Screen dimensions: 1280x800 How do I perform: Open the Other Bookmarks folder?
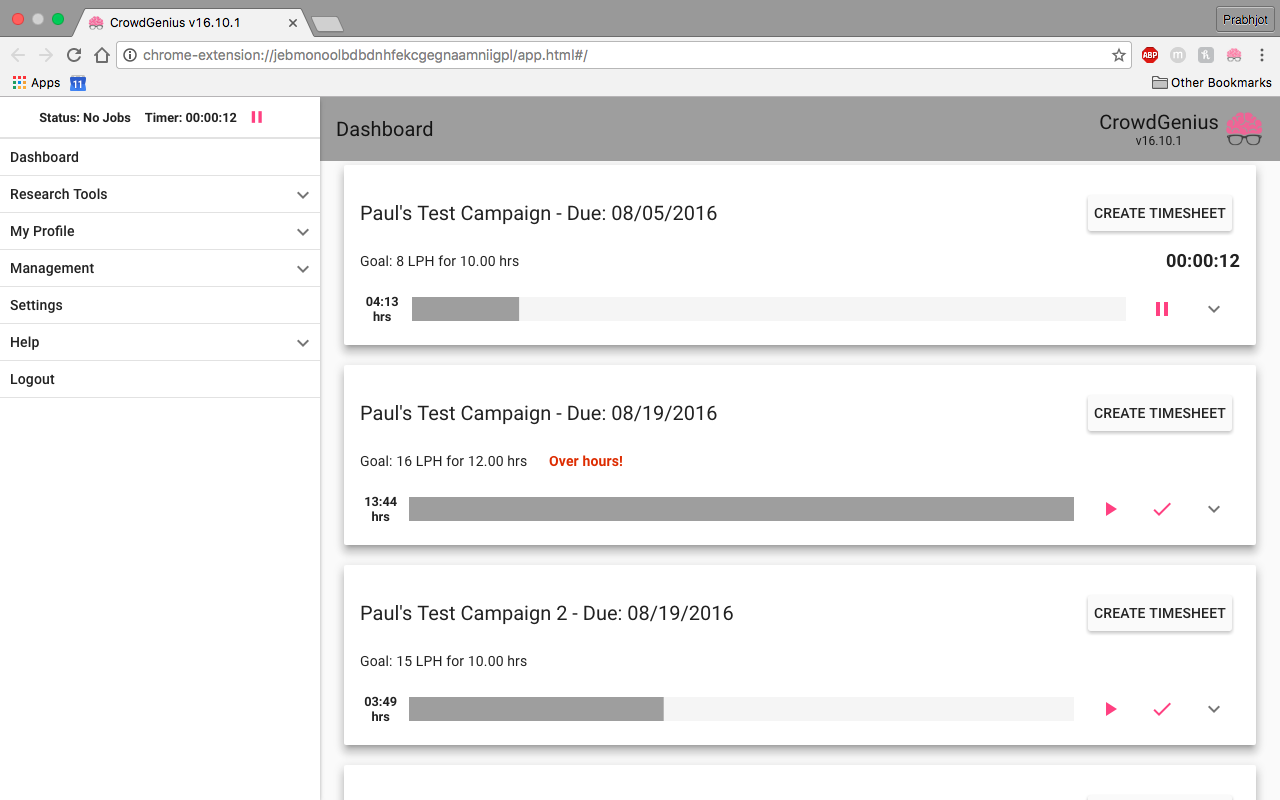[1212, 83]
